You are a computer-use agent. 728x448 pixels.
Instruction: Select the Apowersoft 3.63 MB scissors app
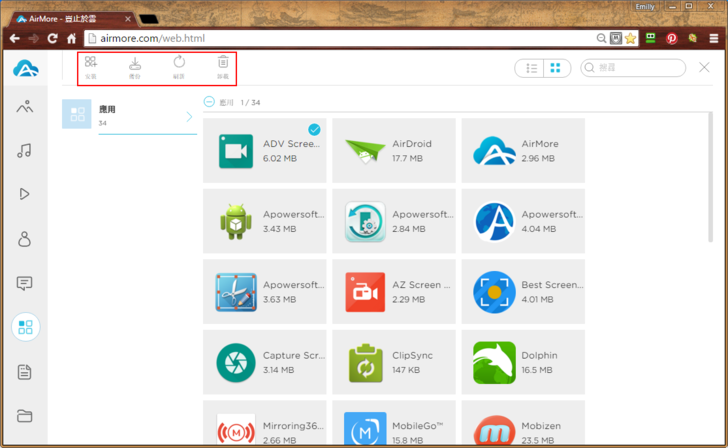click(x=265, y=292)
